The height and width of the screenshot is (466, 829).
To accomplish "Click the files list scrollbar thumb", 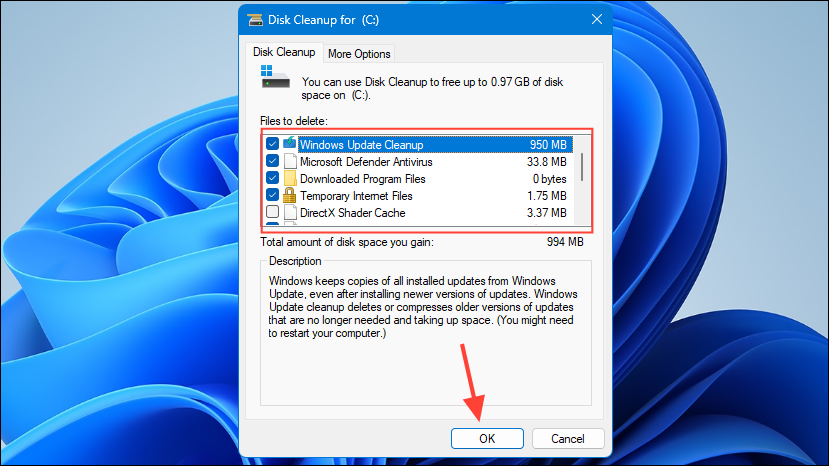I will 582,167.
